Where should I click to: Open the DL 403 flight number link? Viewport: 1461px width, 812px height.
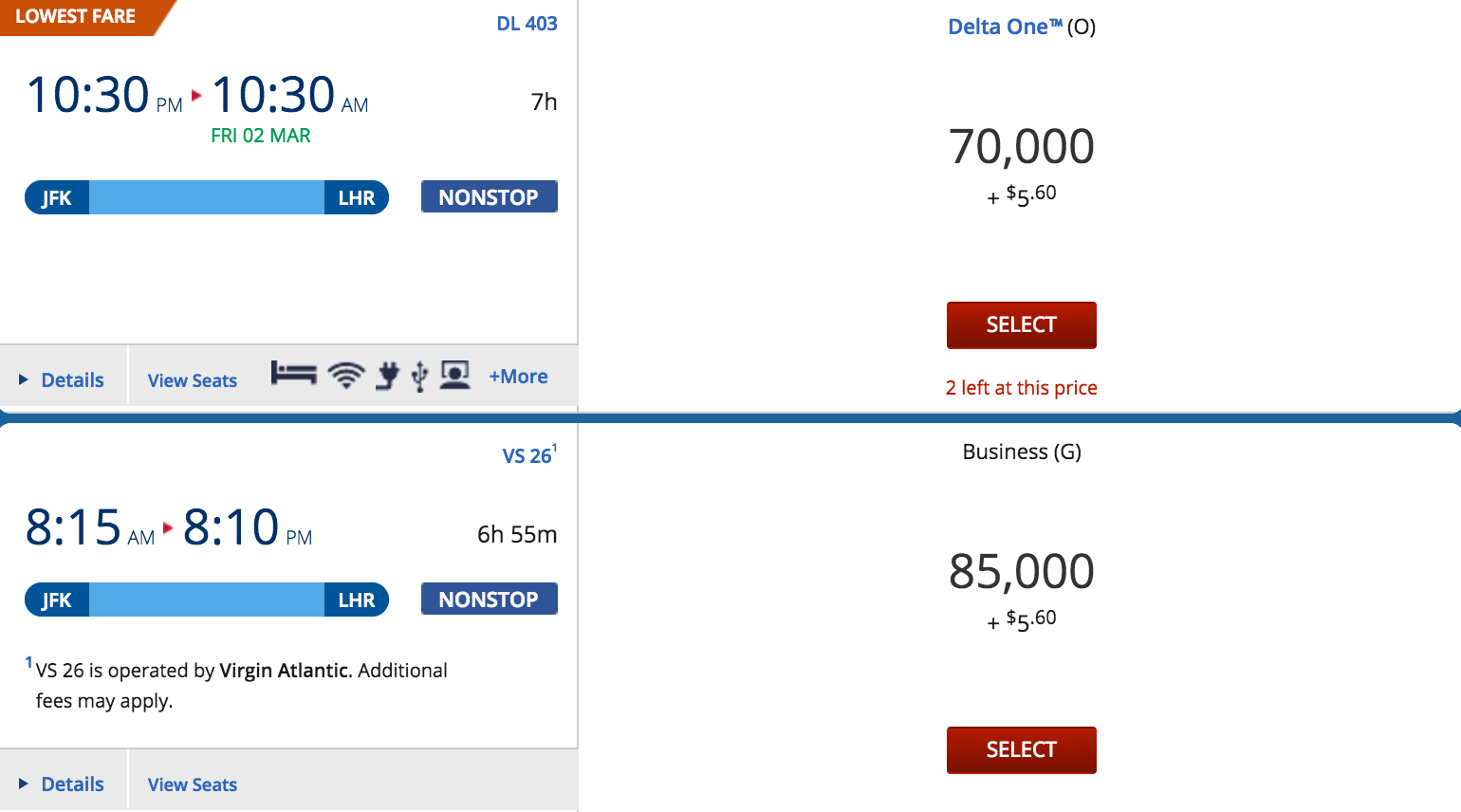pos(527,24)
